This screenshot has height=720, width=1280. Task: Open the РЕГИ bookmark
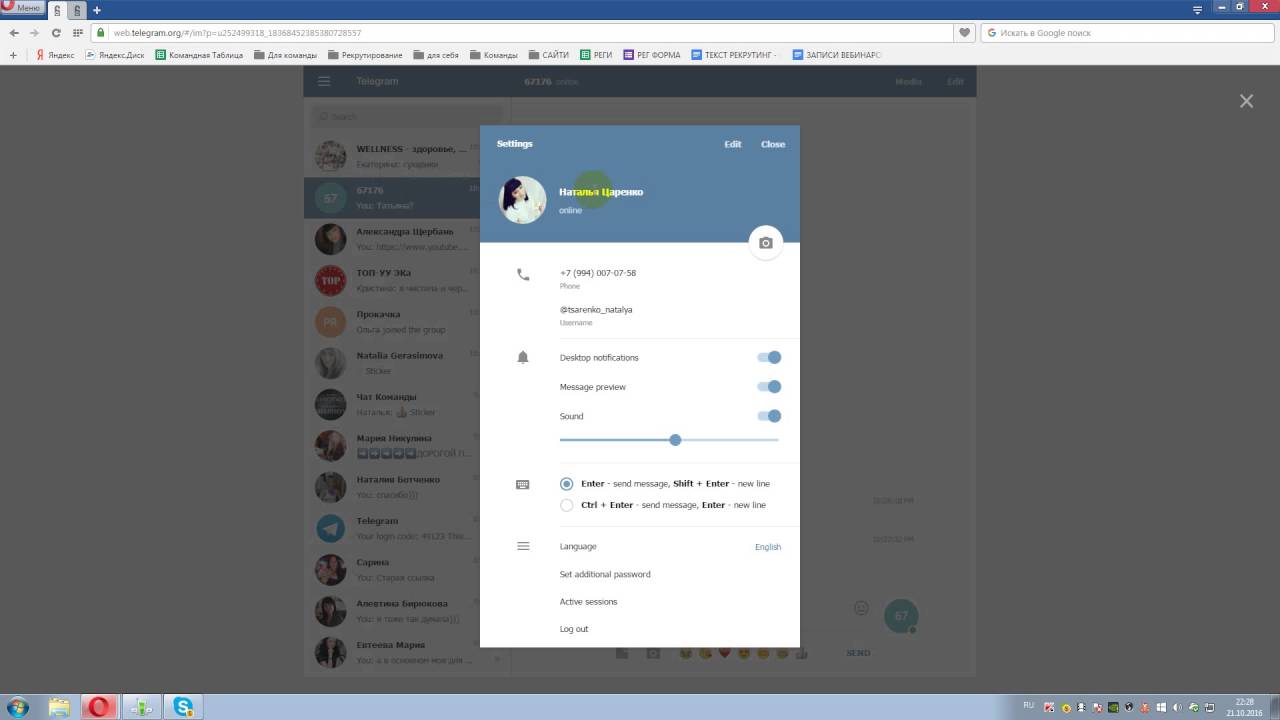pos(596,55)
